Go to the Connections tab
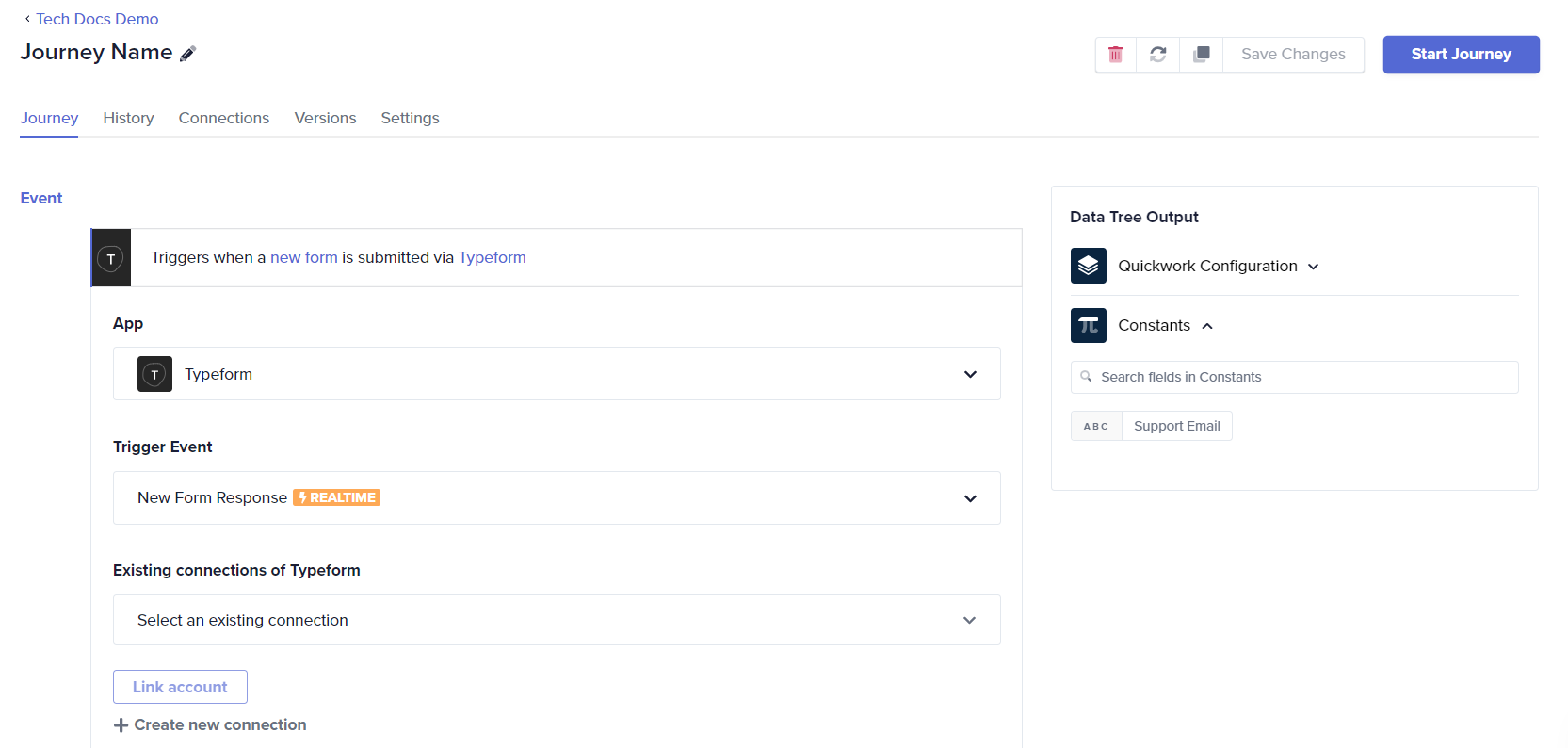The height and width of the screenshot is (748, 1568). 224,118
